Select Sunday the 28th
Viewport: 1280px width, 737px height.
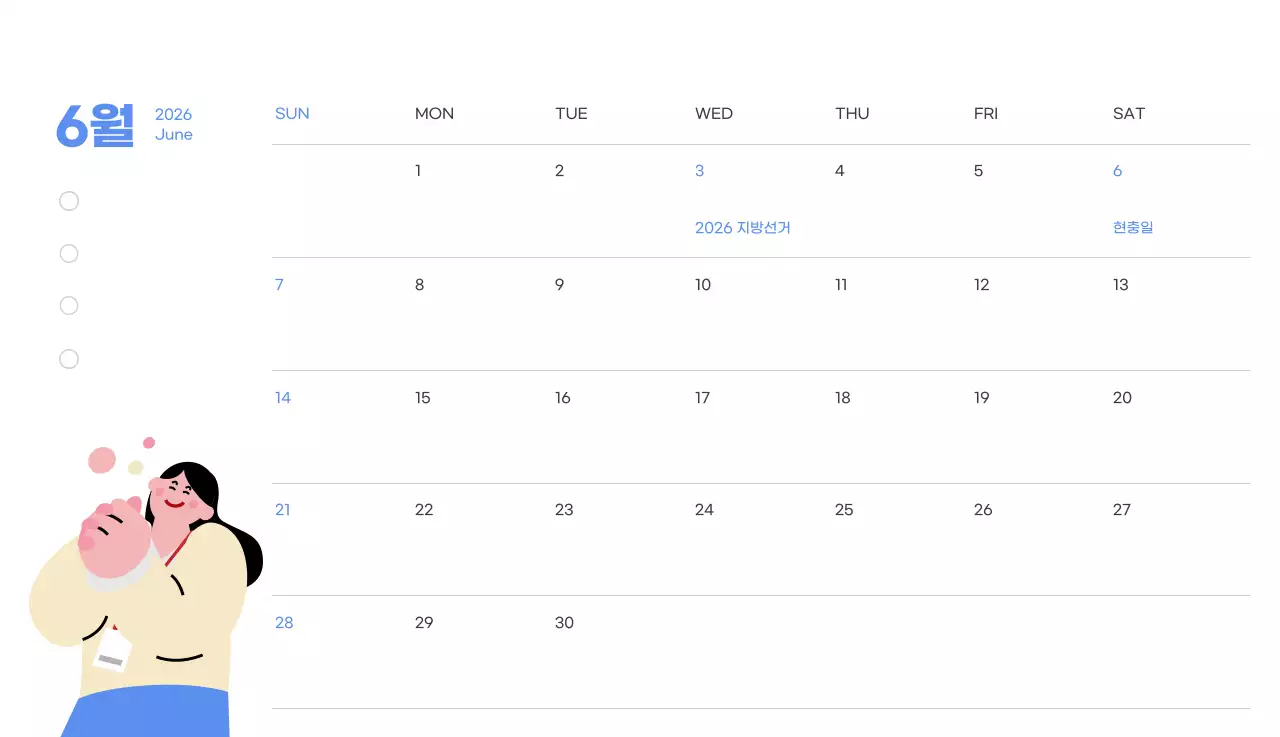pos(284,623)
